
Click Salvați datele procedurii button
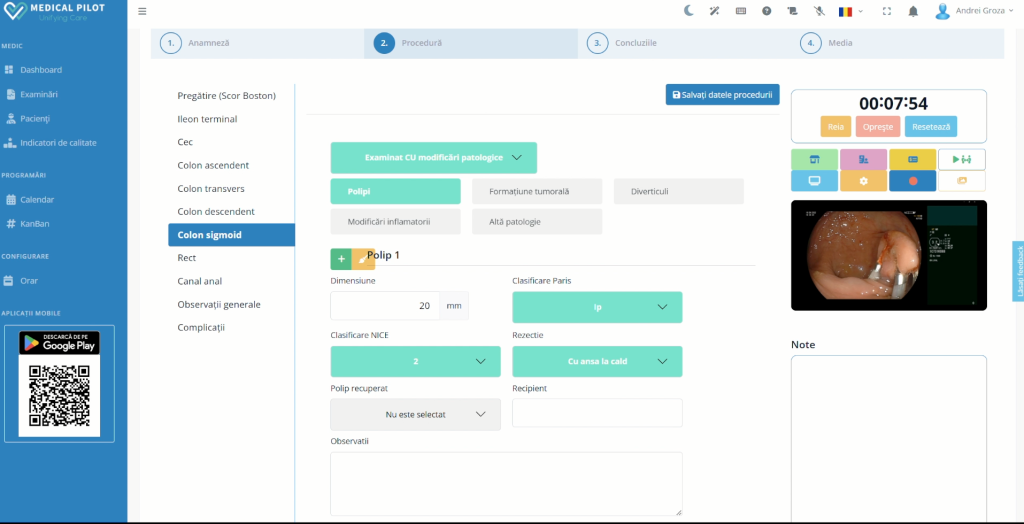[x=722, y=94]
